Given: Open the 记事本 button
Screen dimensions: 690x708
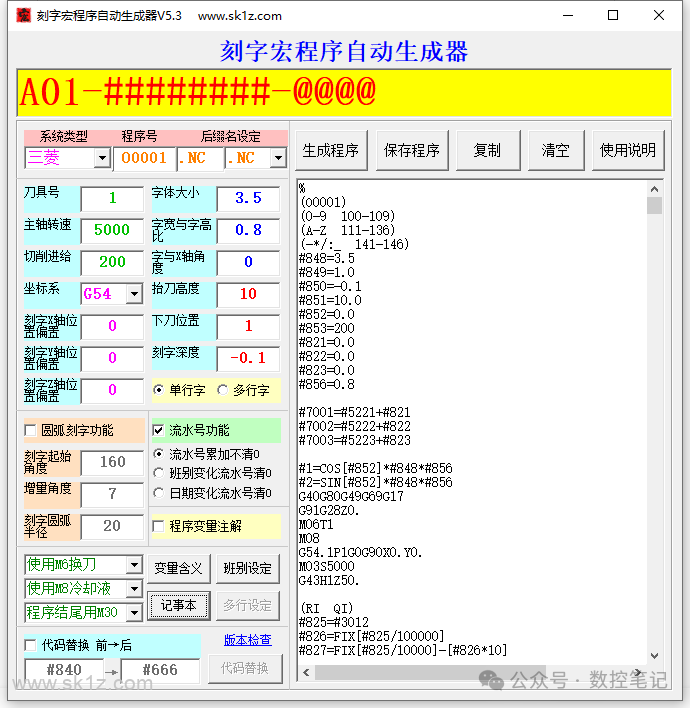Looking at the screenshot, I should tap(179, 606).
